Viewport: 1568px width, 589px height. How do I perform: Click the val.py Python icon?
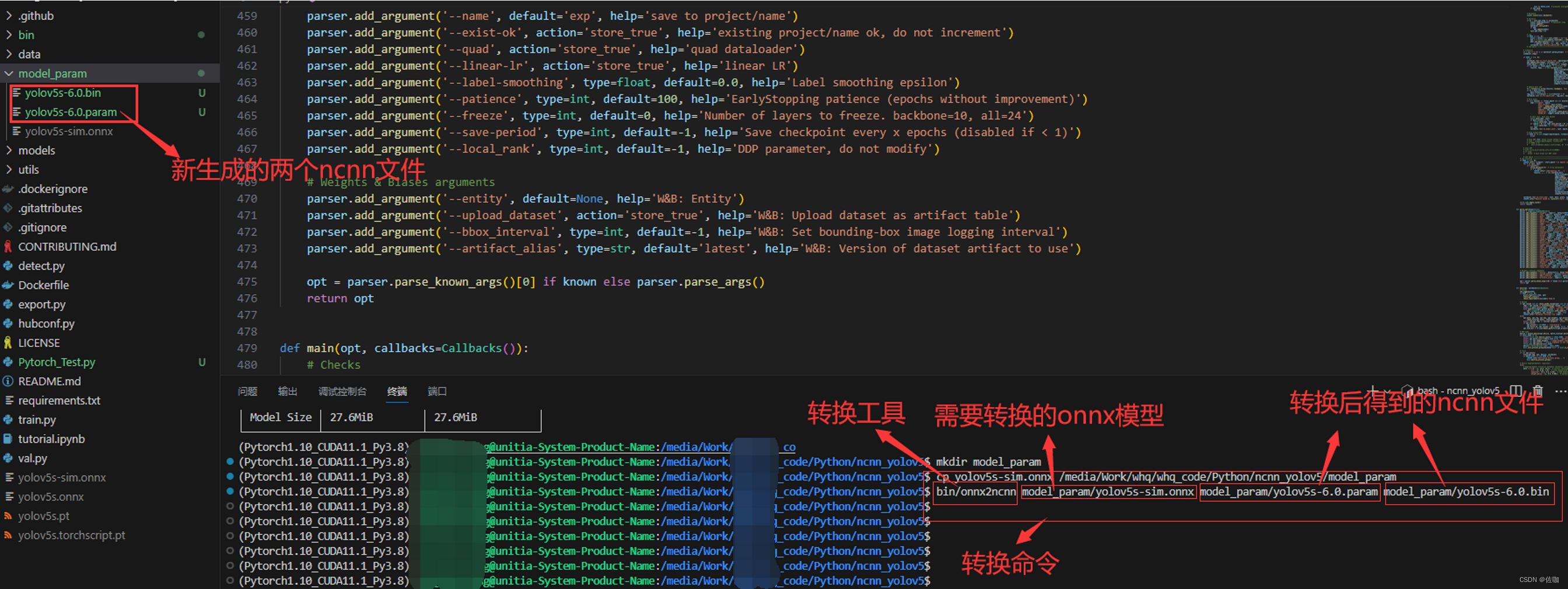click(8, 458)
